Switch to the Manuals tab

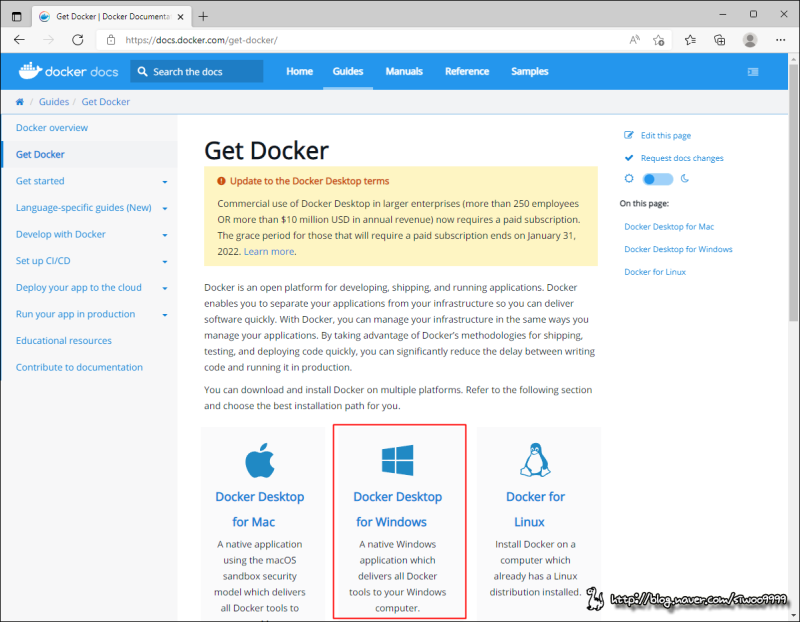[404, 71]
